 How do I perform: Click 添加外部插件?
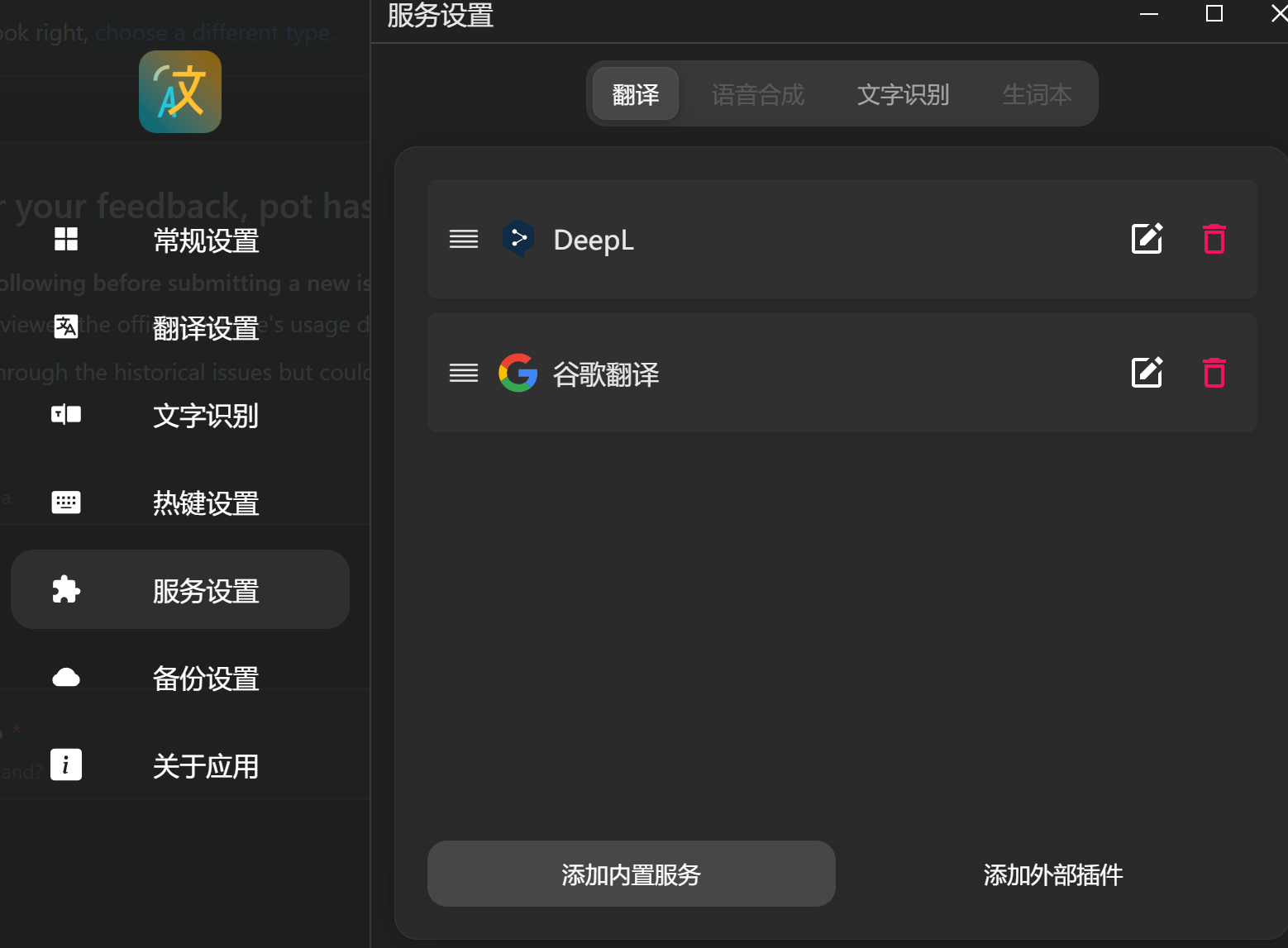pos(1052,875)
